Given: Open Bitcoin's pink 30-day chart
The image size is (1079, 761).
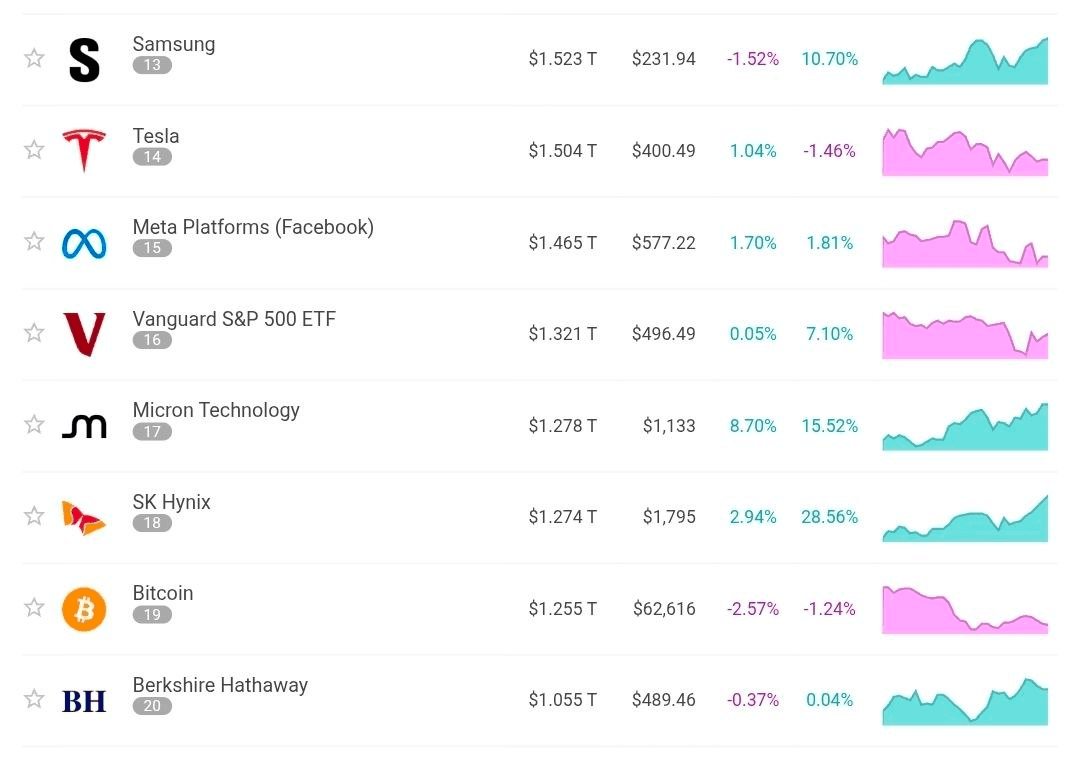Looking at the screenshot, I should [x=965, y=610].
